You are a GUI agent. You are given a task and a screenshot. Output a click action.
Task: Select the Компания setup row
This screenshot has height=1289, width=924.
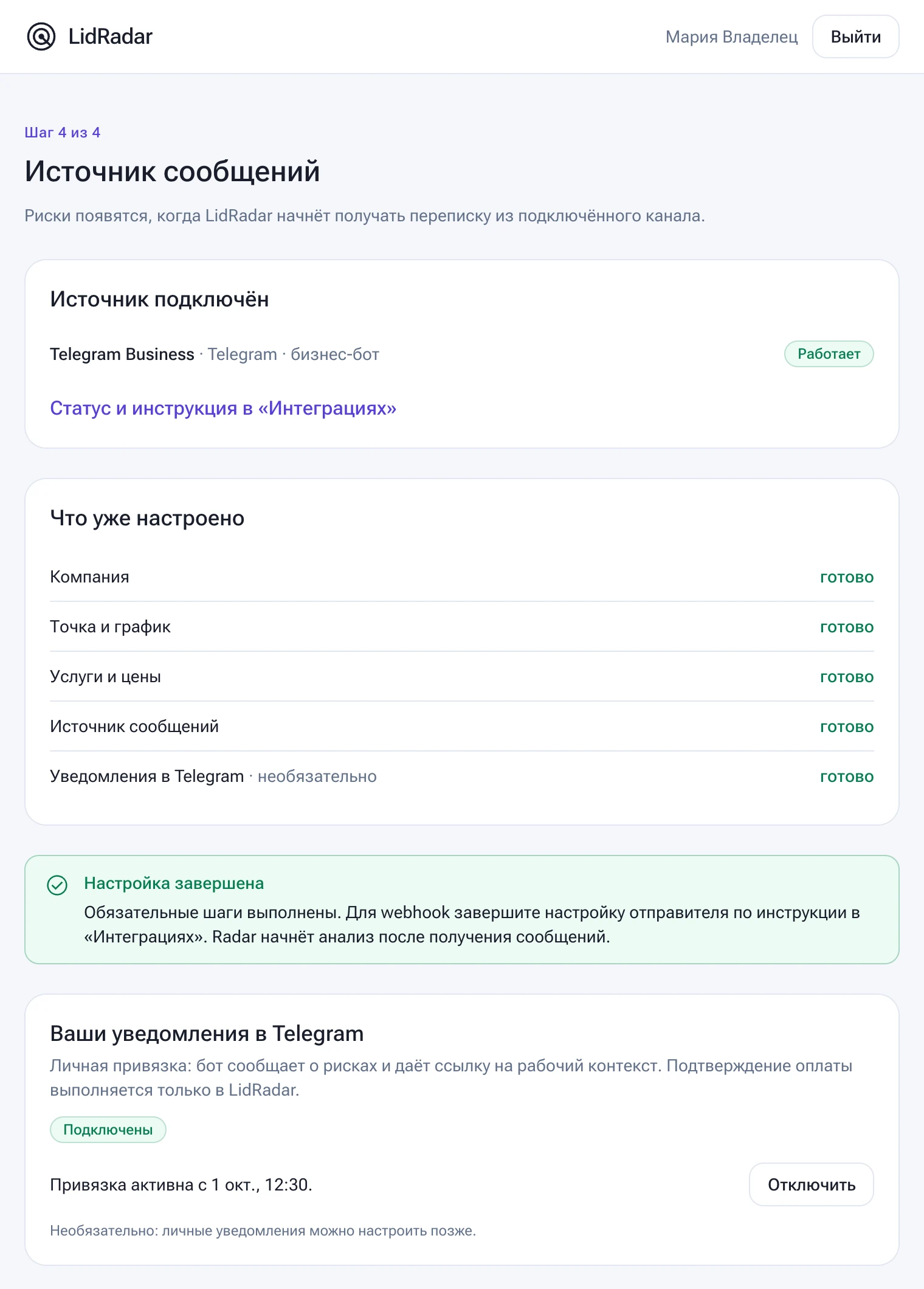point(462,577)
